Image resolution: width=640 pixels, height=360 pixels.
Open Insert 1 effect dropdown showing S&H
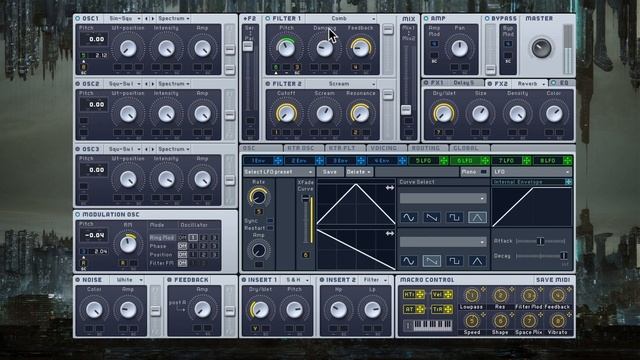pyautogui.click(x=296, y=280)
